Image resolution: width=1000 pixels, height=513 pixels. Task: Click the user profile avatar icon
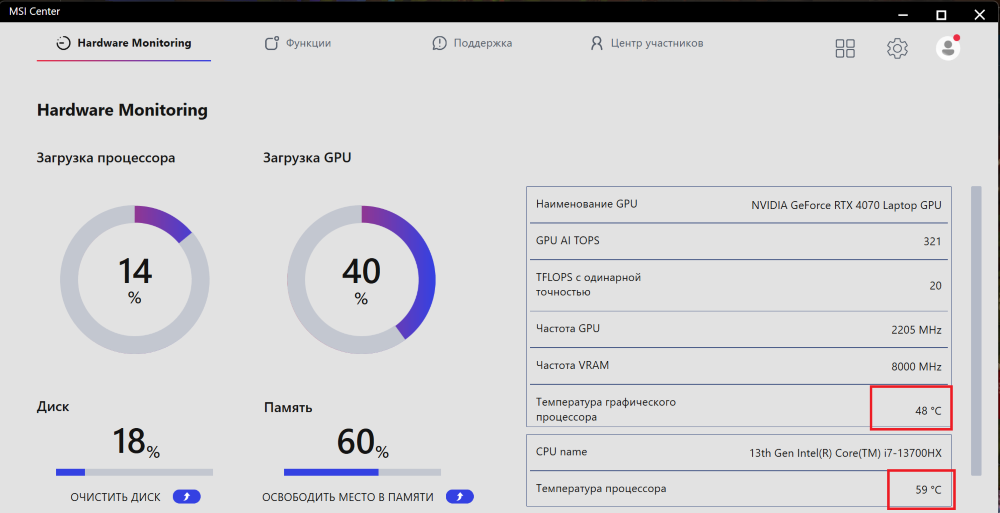948,48
